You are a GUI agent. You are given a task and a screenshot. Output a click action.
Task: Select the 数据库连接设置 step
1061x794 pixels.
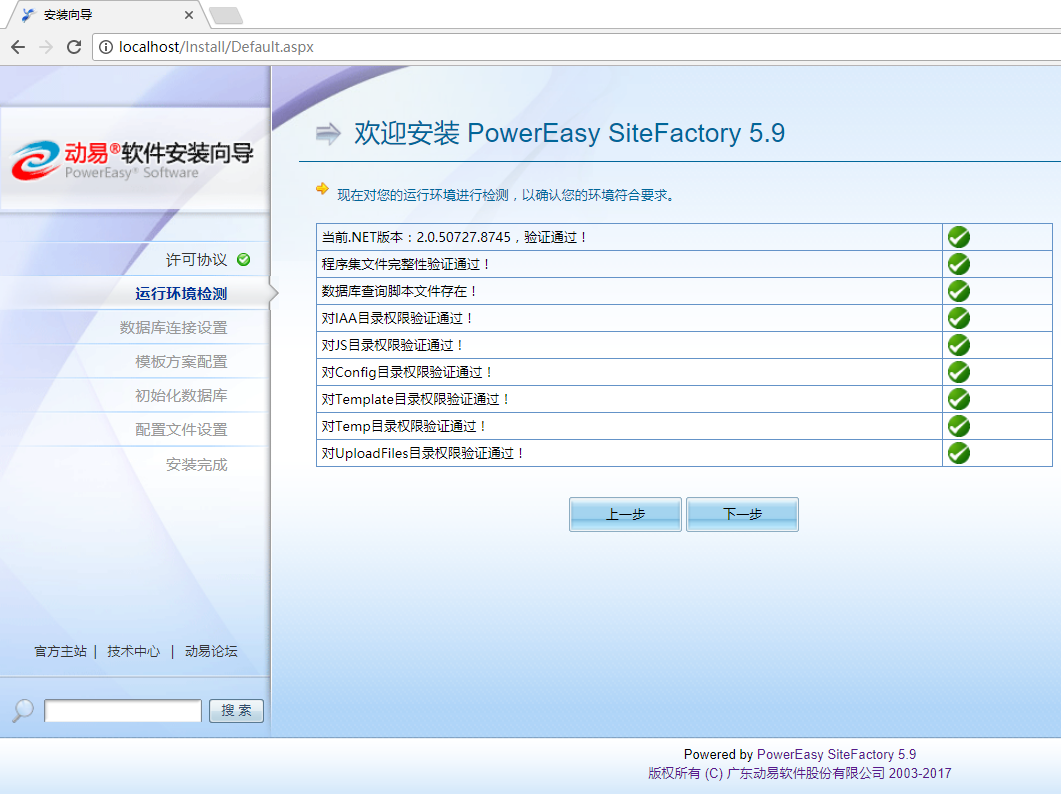(x=173, y=328)
